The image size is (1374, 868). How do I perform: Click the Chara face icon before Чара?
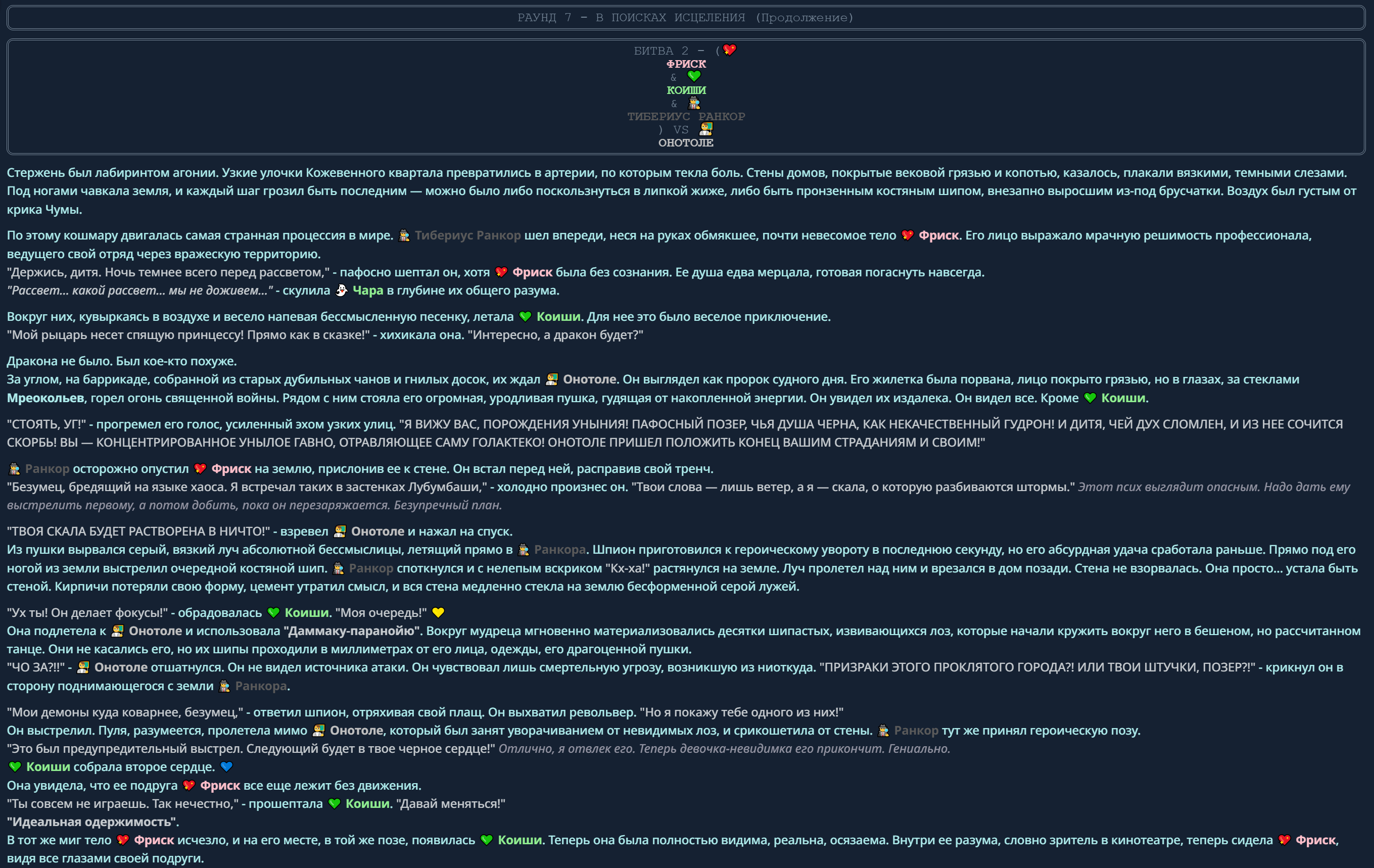341,291
